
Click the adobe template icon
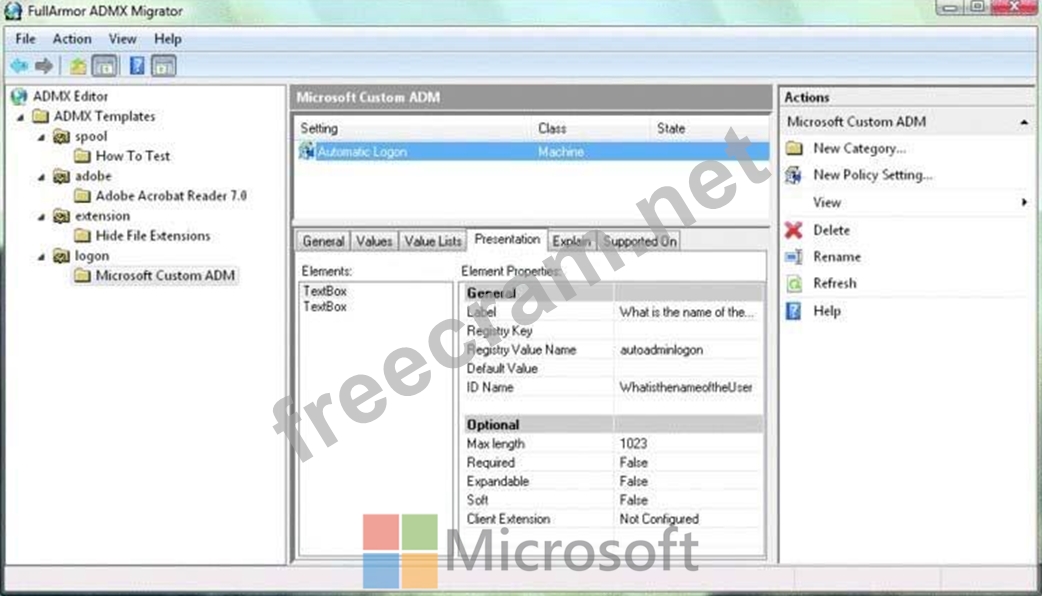pos(61,176)
